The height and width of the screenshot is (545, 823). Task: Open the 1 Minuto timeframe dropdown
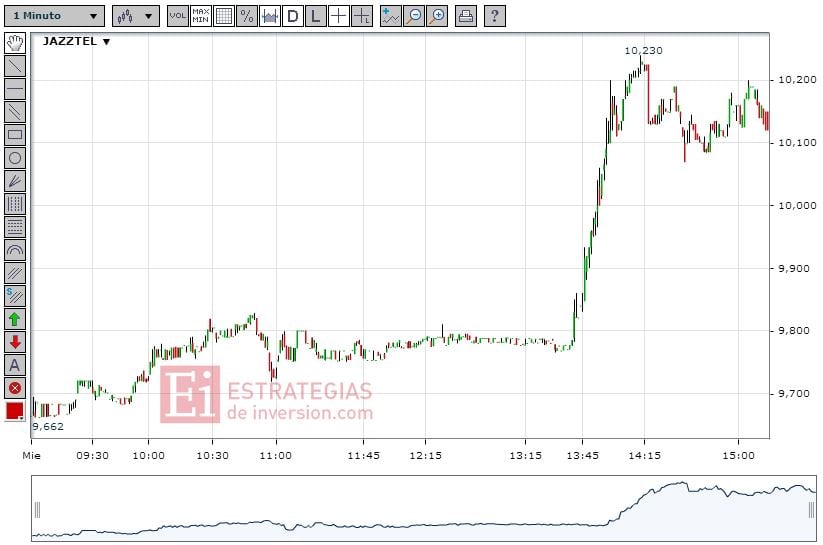[55, 16]
